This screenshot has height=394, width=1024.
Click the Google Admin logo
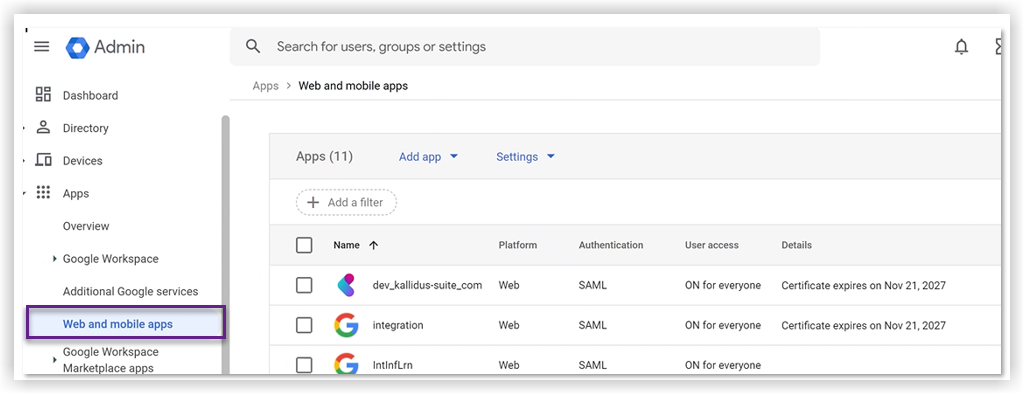click(x=106, y=47)
